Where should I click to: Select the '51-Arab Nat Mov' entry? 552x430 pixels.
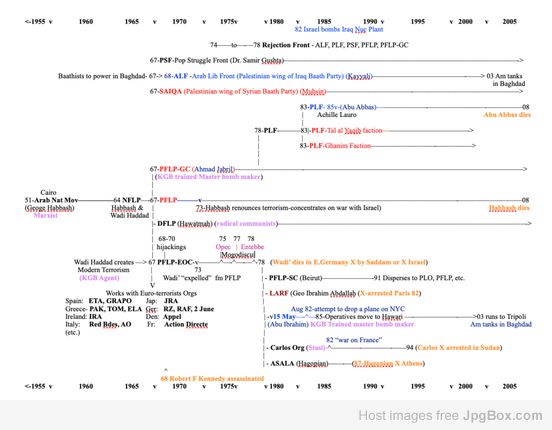pos(51,200)
